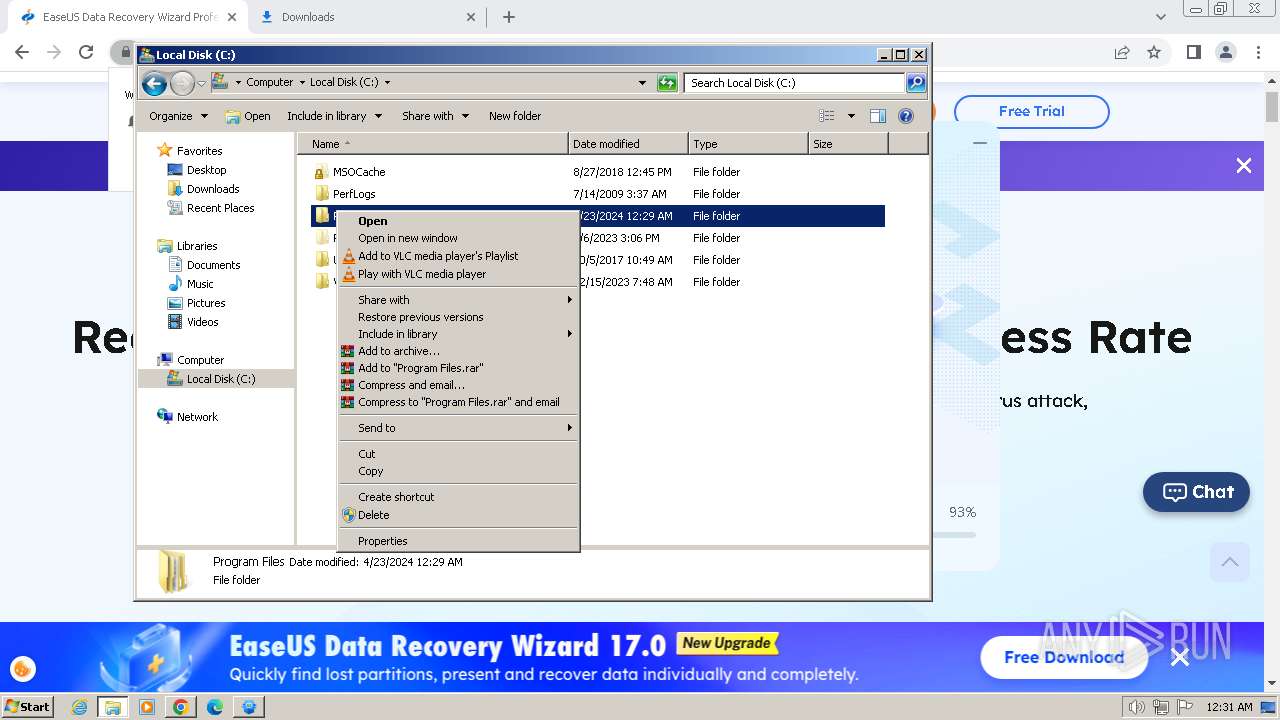Image resolution: width=1280 pixels, height=720 pixels.
Task: Toggle the preview pane icon
Action: pos(877,116)
